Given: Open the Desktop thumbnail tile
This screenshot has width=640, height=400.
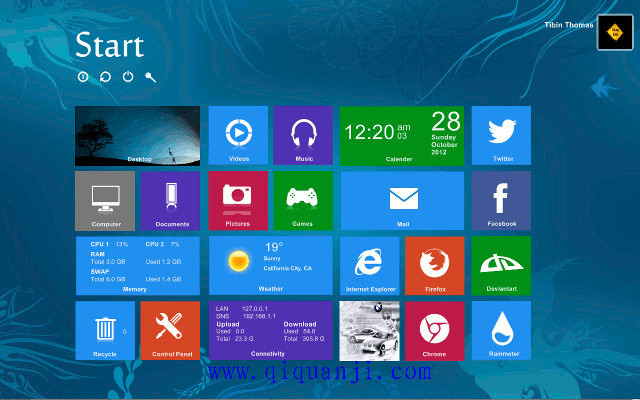Looking at the screenshot, I should tap(138, 135).
